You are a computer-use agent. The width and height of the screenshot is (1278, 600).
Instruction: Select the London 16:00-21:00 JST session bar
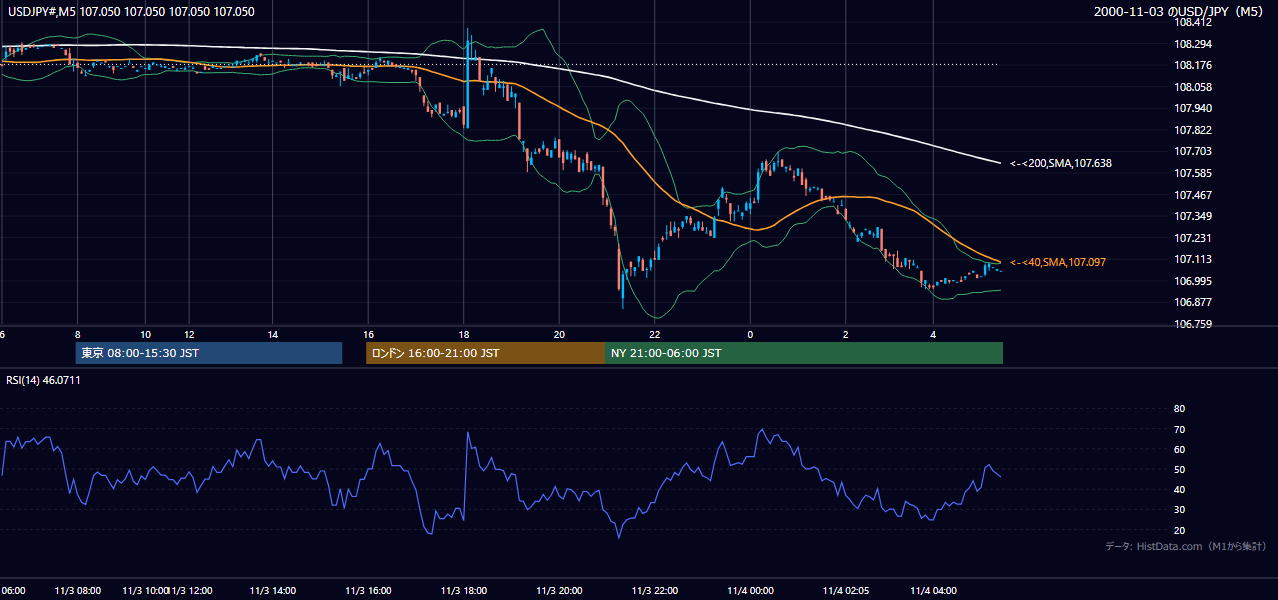(485, 353)
